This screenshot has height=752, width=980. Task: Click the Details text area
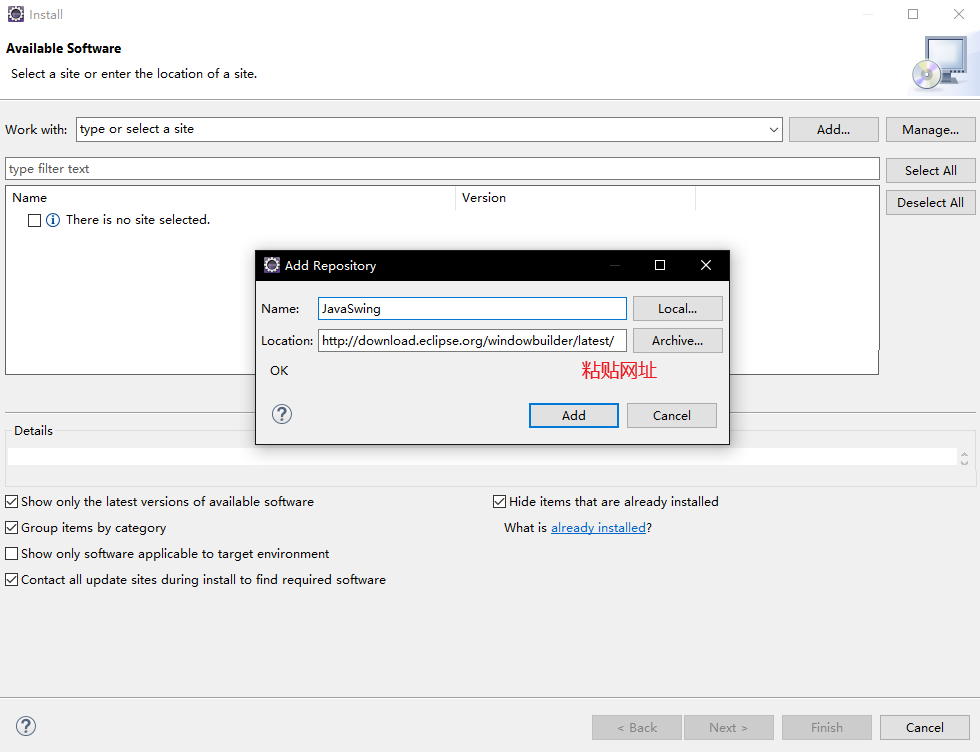click(x=482, y=456)
